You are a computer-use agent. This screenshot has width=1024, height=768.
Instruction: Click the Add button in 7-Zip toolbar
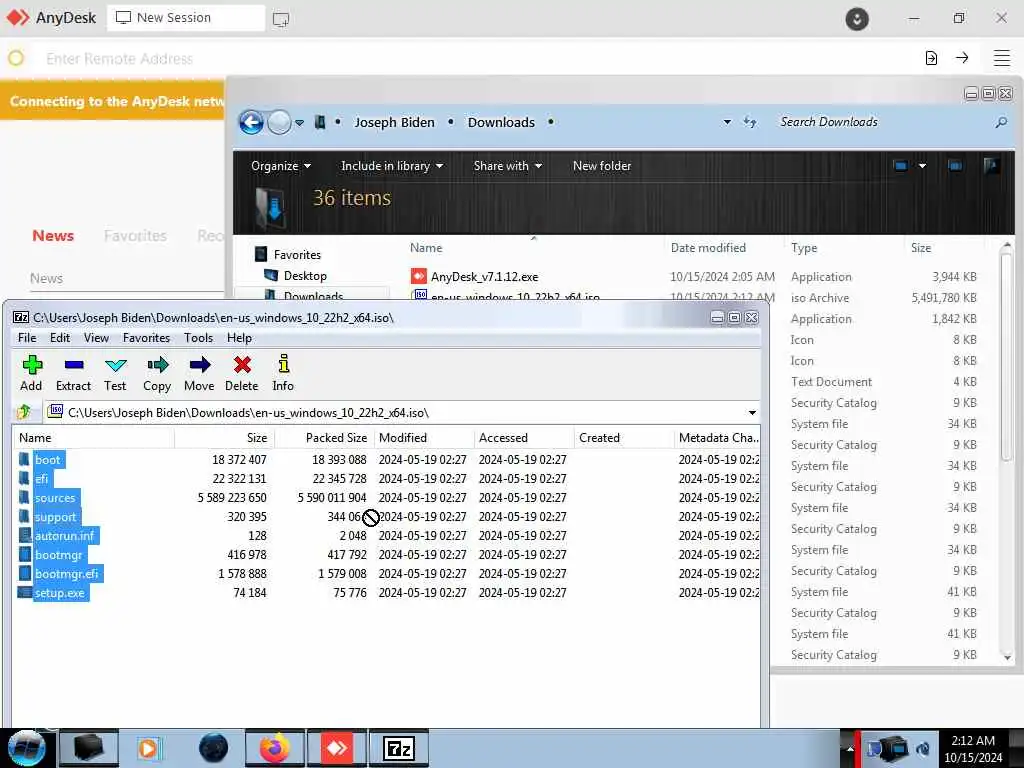click(31, 374)
